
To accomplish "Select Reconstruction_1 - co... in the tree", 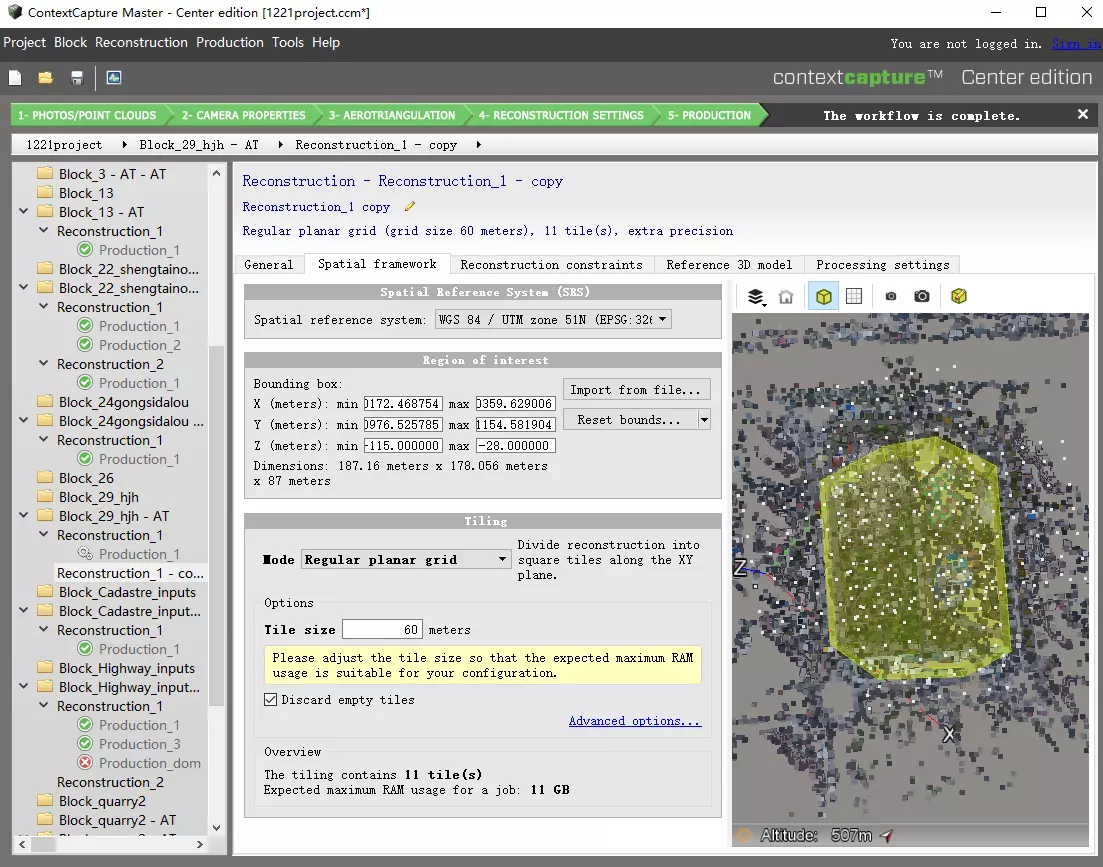I will 130,573.
